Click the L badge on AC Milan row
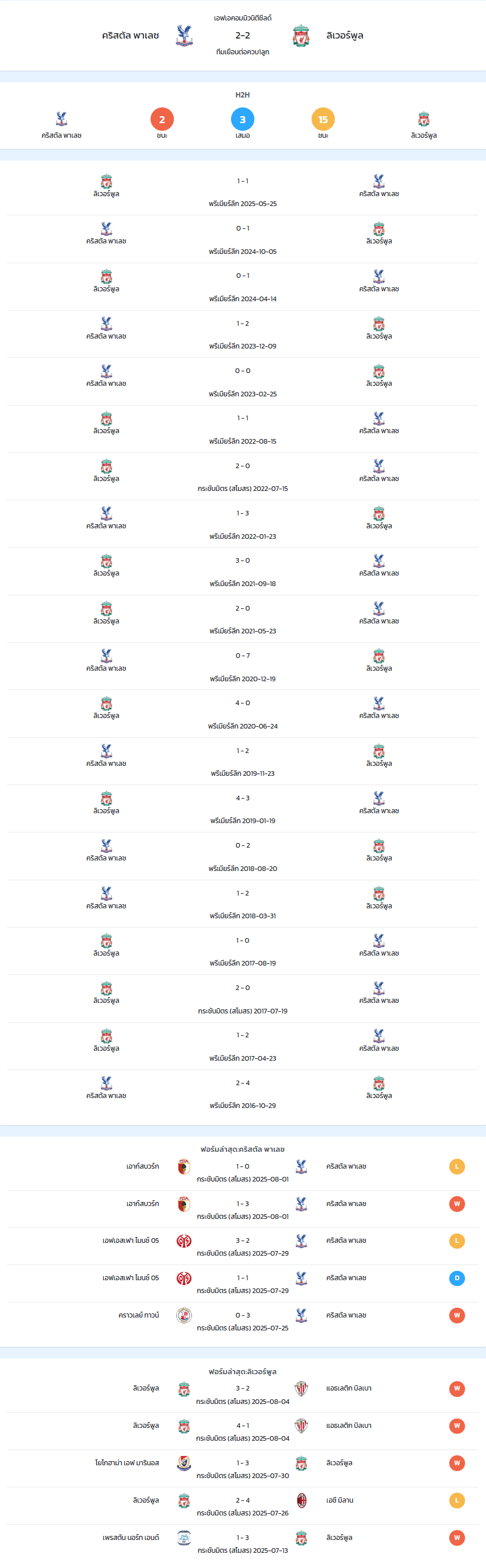This screenshot has height=1568, width=486. tap(457, 1500)
